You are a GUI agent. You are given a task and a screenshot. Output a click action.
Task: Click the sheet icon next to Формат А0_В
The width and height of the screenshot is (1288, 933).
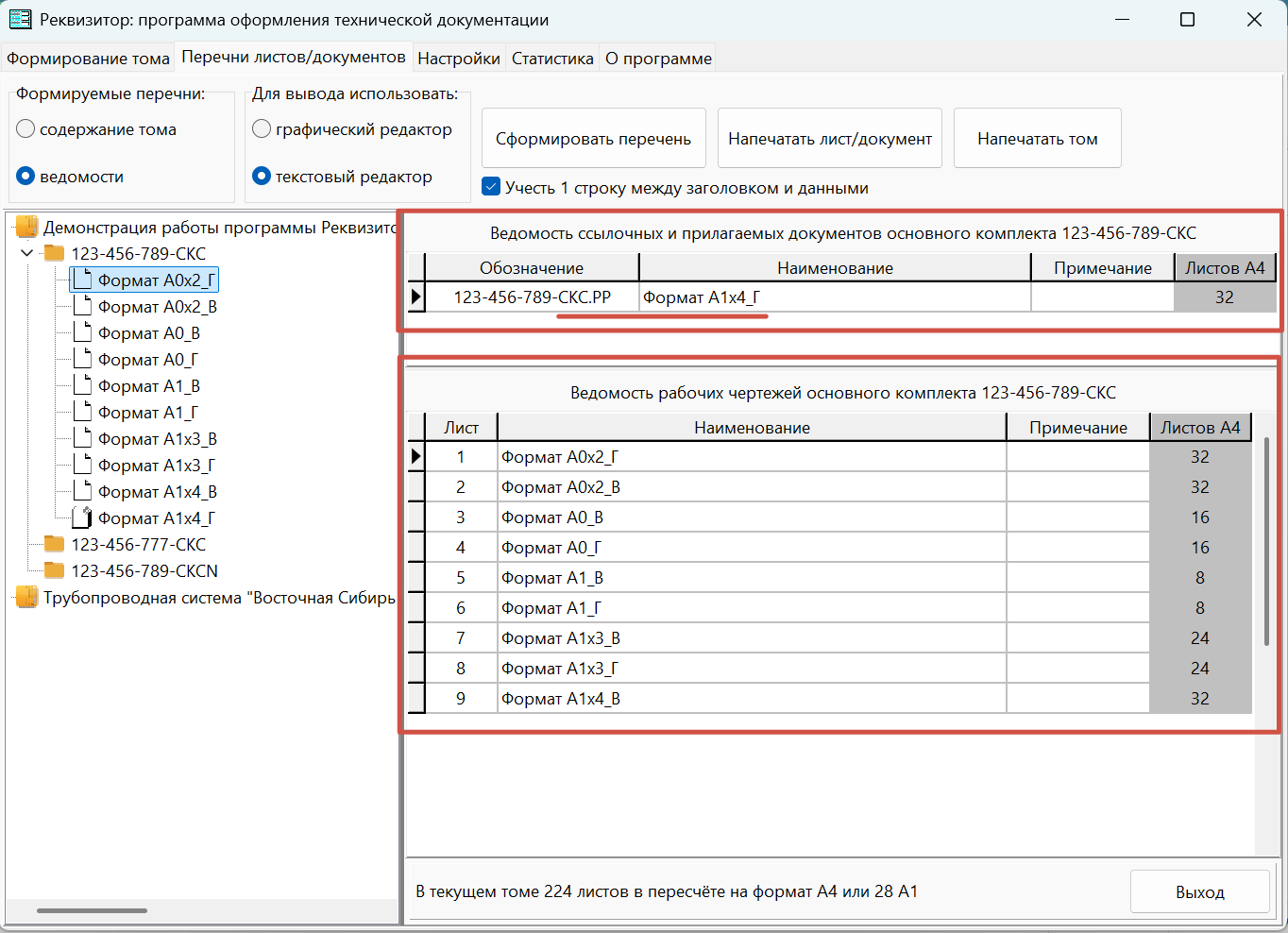point(83,332)
